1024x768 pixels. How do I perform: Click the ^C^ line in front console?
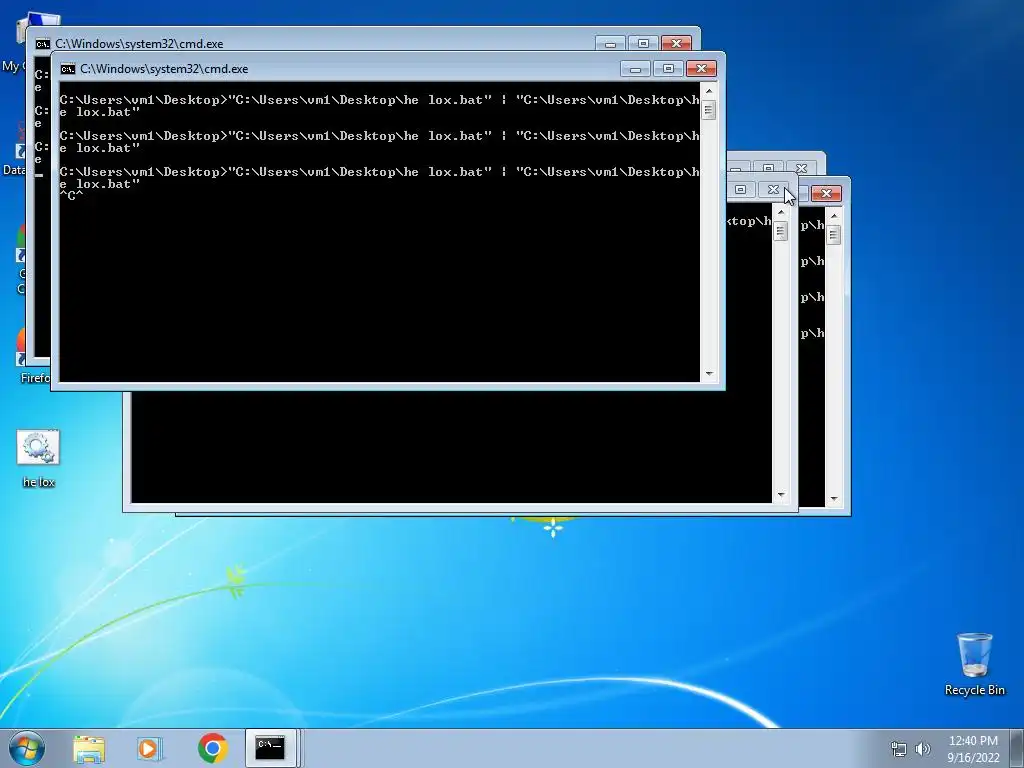point(71,195)
